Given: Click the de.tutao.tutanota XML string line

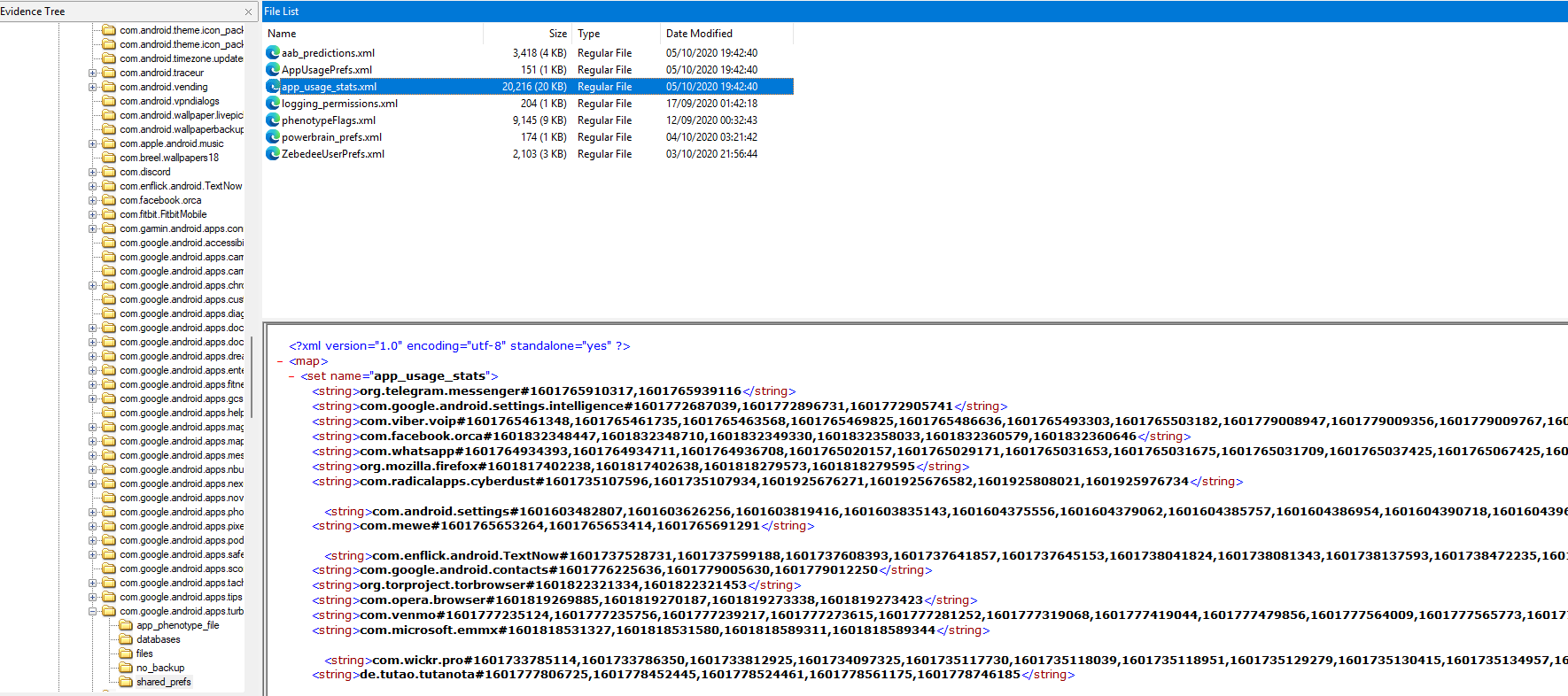Looking at the screenshot, I should 693,675.
